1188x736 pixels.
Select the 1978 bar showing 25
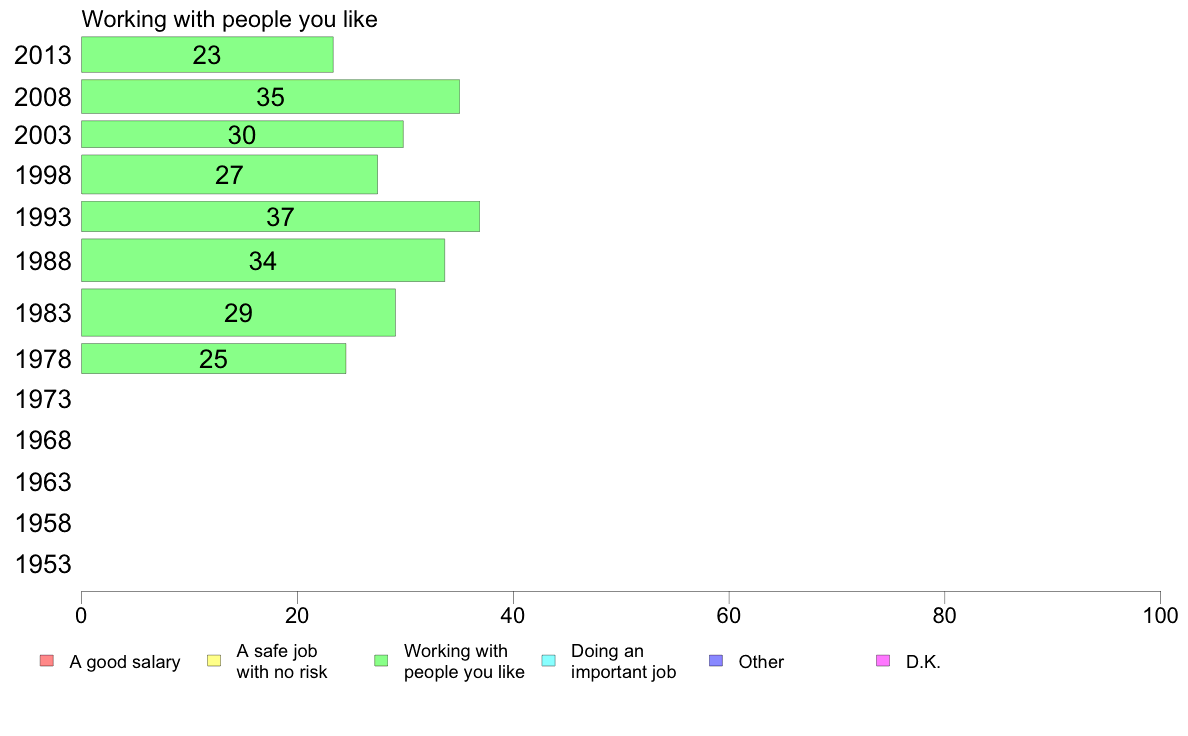214,359
